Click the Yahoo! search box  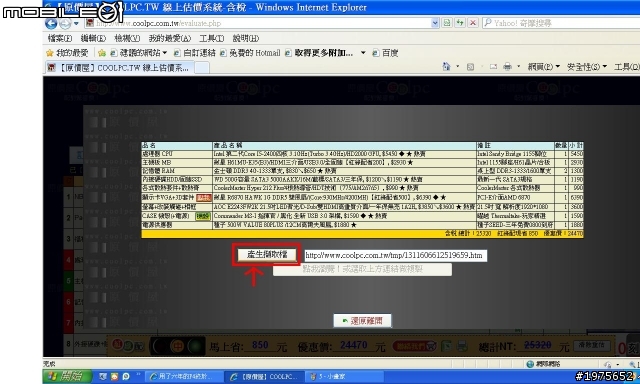click(561, 23)
